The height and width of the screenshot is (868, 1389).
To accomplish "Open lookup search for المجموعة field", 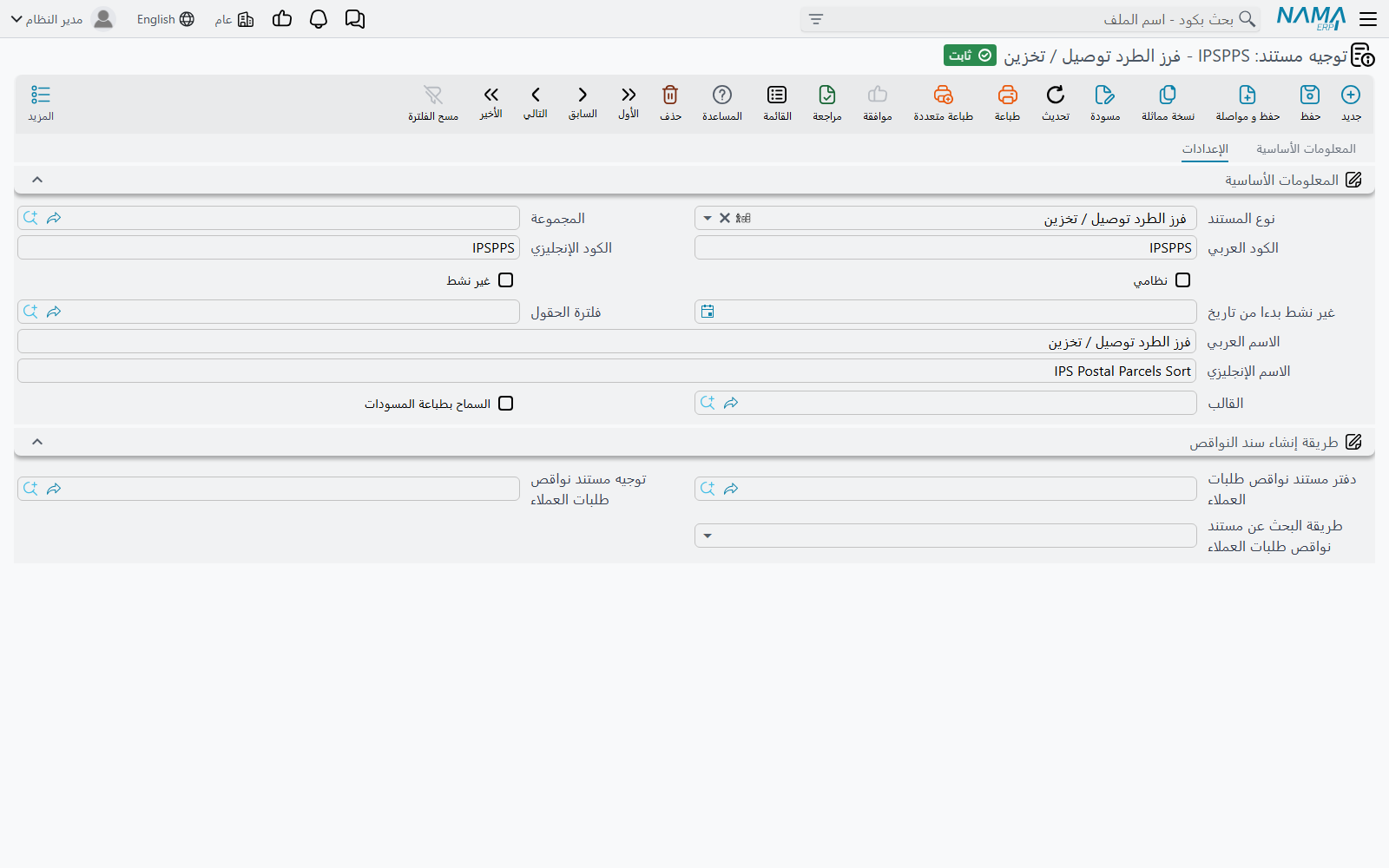I will [x=30, y=218].
